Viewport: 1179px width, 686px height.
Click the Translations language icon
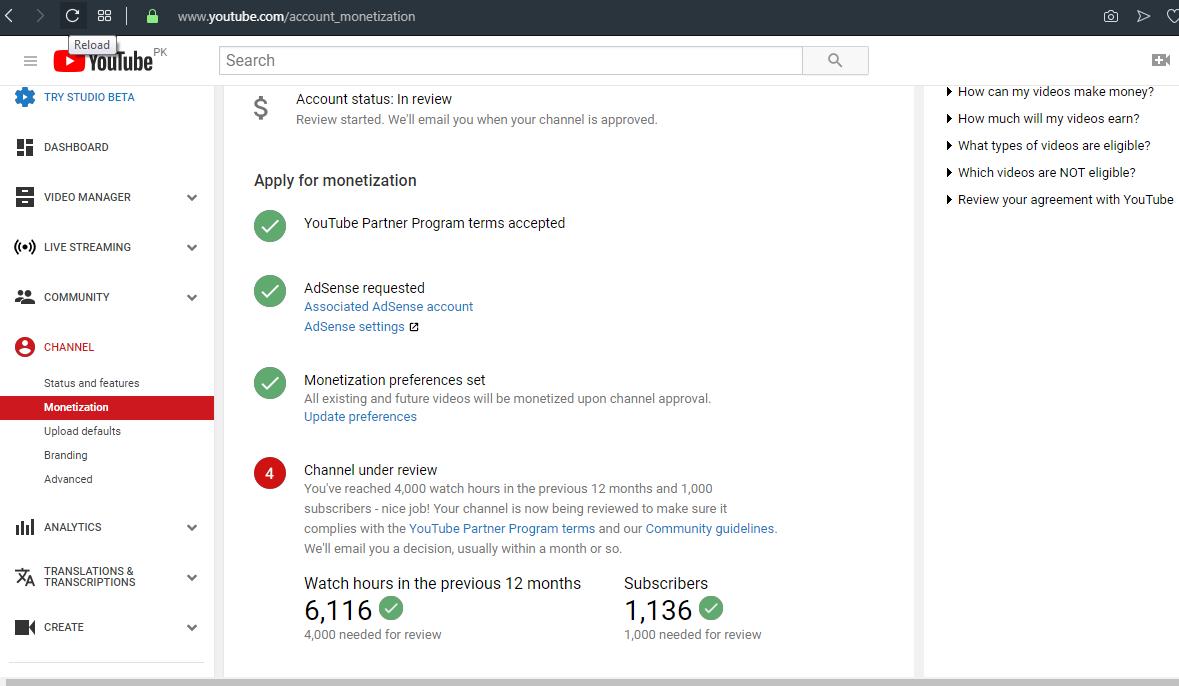point(25,577)
